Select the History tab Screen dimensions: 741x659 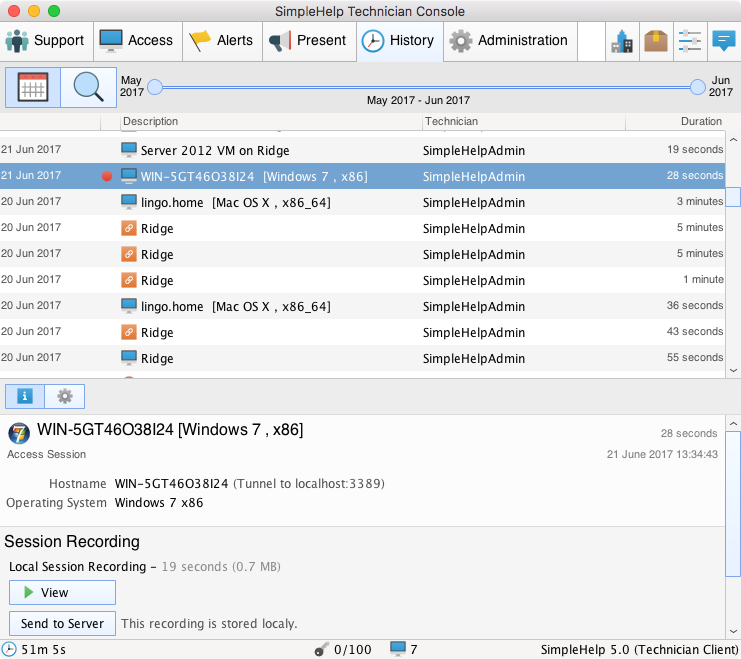[x=400, y=41]
